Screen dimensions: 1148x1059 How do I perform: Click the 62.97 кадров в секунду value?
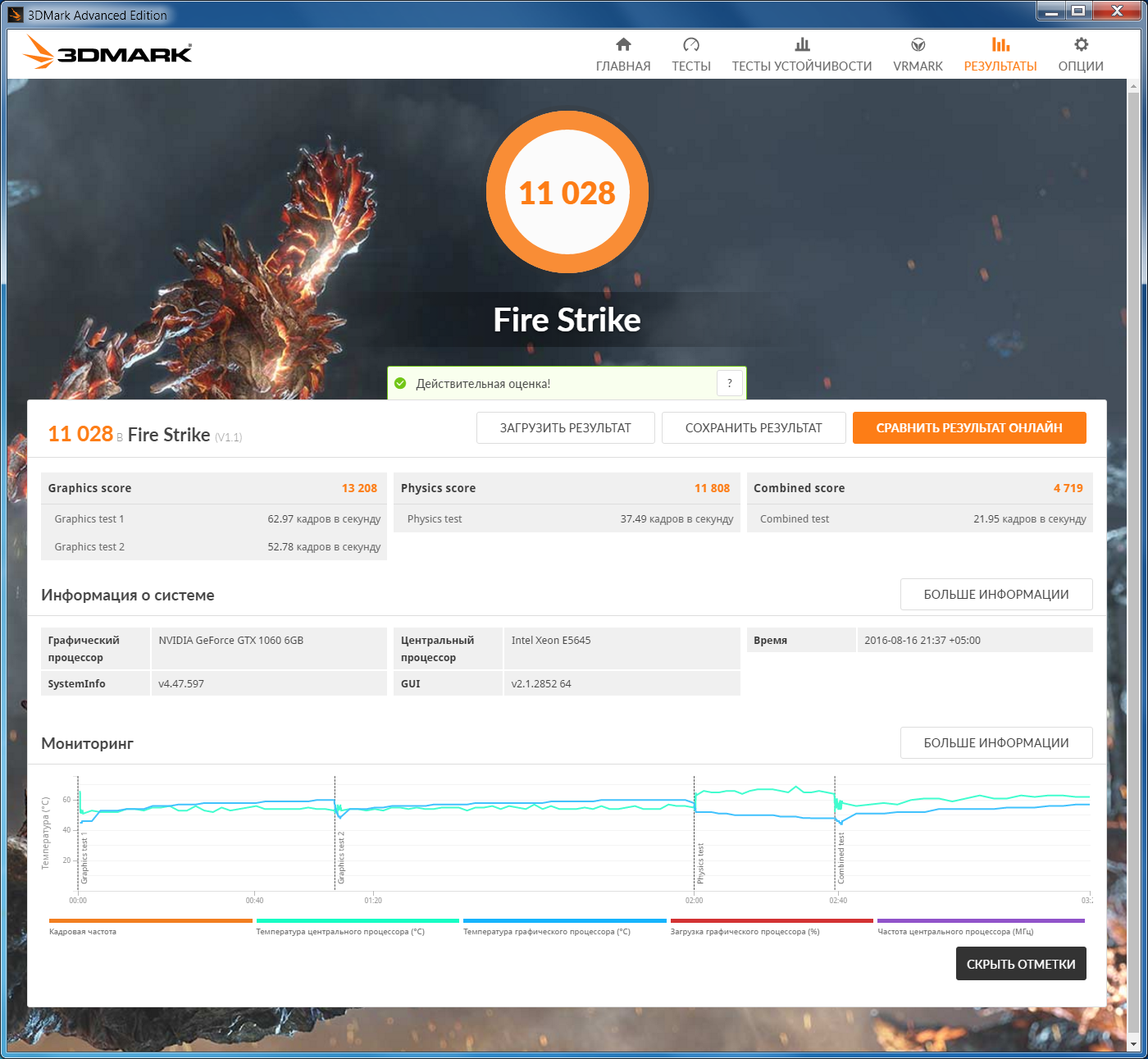pyautogui.click(x=324, y=518)
